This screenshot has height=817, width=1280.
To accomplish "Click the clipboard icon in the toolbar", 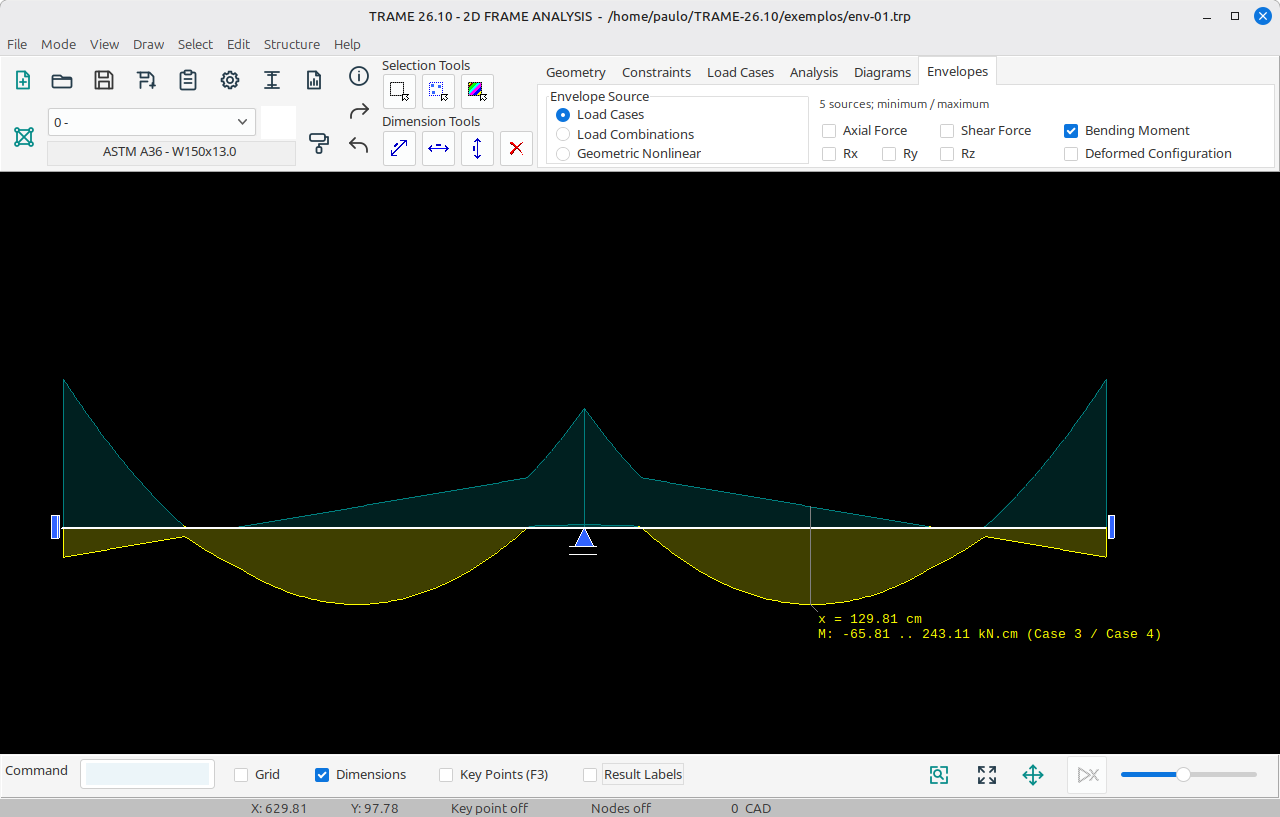I will (x=188, y=81).
